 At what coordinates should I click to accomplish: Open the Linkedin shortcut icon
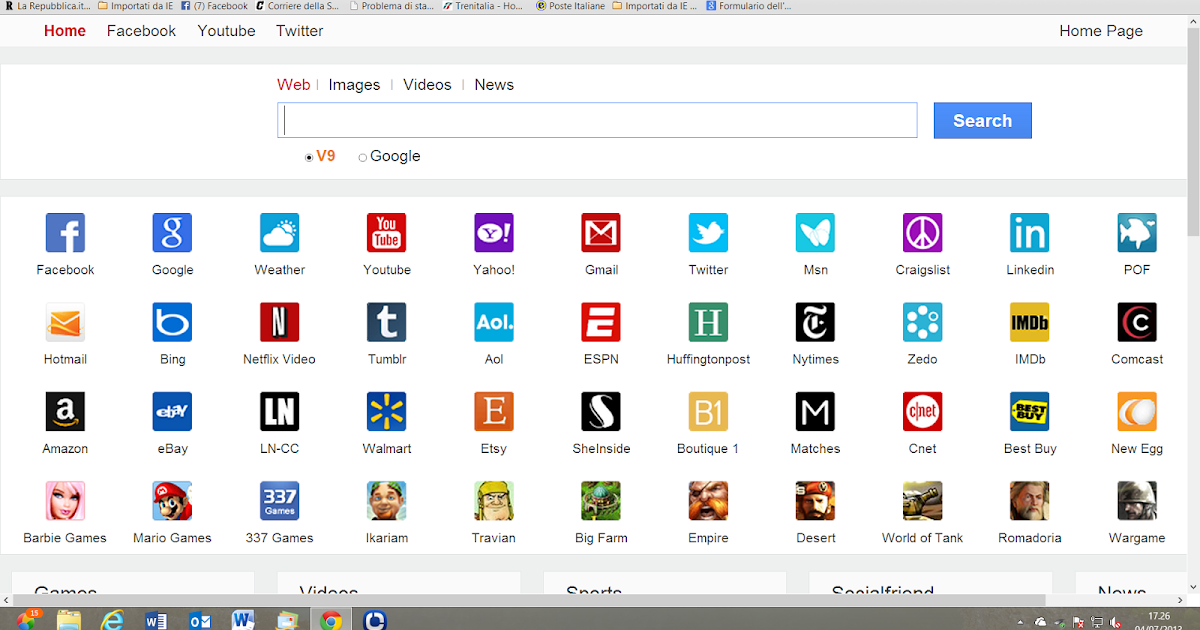point(1030,233)
